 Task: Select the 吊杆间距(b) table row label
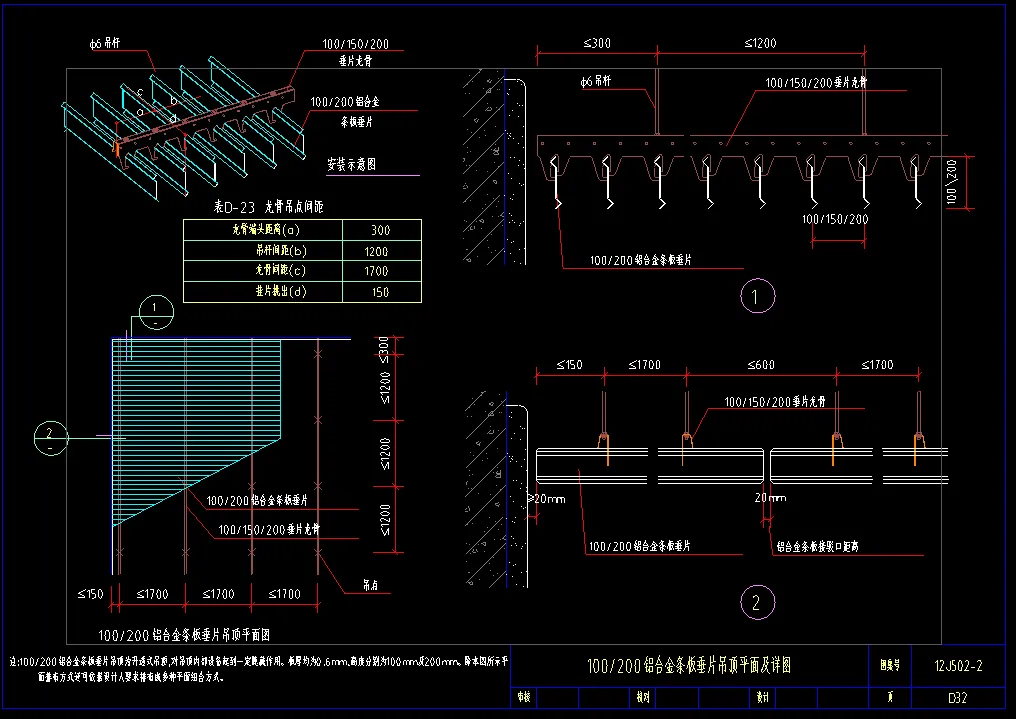(263, 251)
